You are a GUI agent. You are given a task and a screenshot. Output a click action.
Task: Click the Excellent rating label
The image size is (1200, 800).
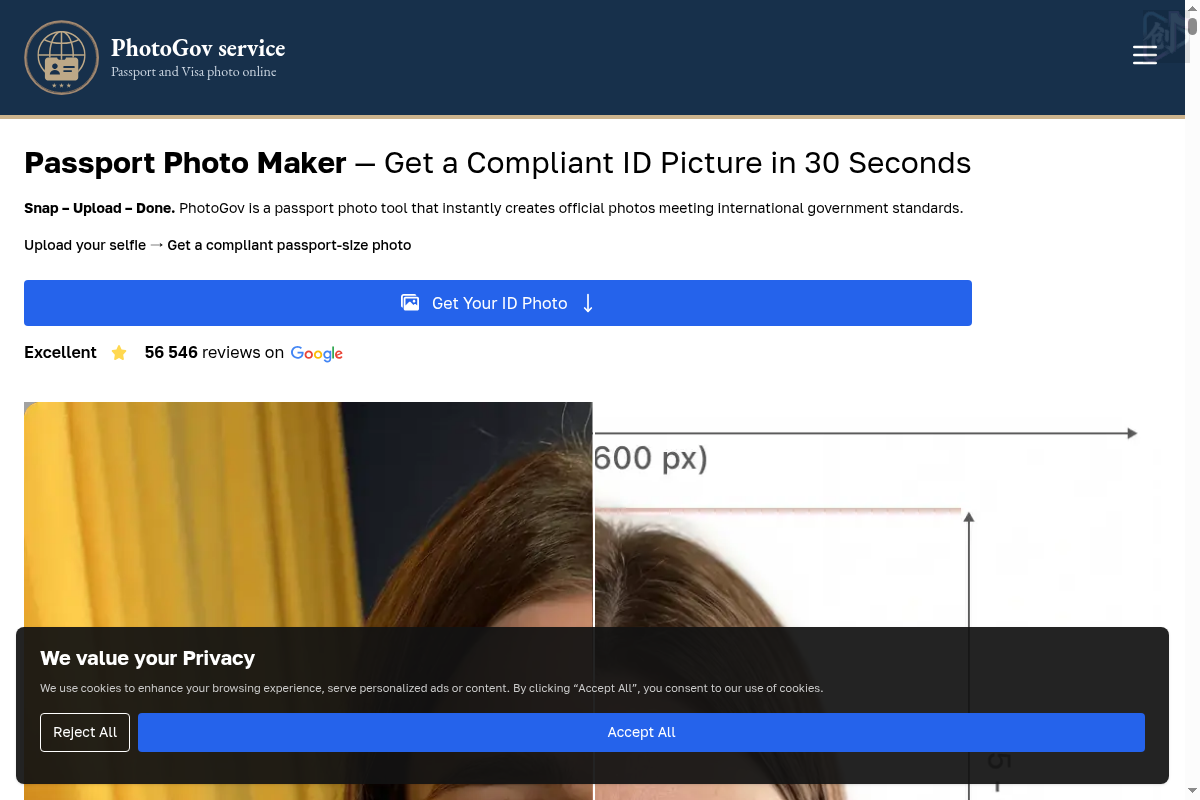coord(60,353)
